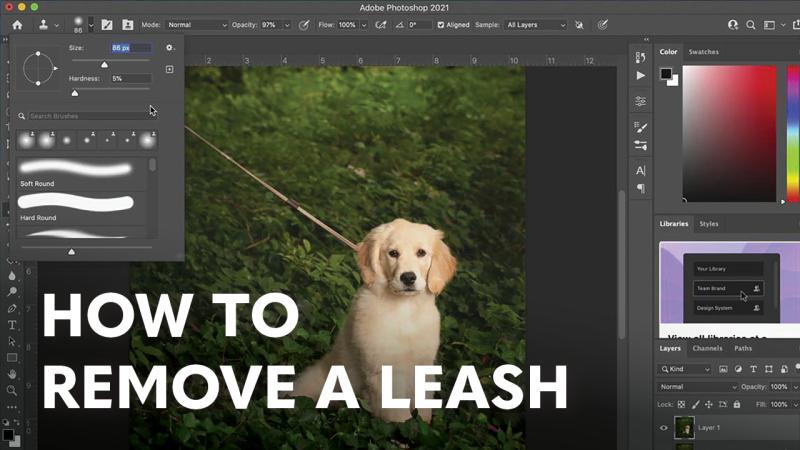This screenshot has width=800, height=450.
Task: Open the Mode dropdown set to Normal
Action: pyautogui.click(x=197, y=24)
